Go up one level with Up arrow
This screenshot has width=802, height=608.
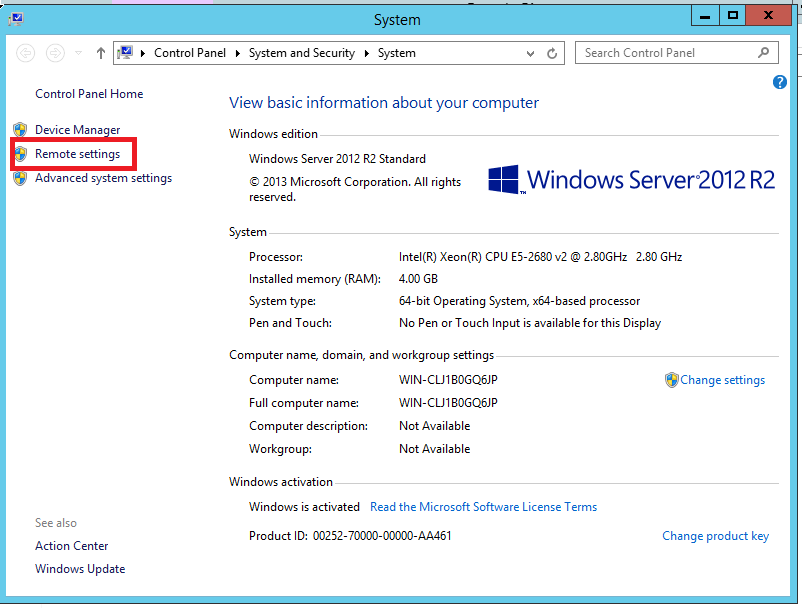(x=101, y=53)
